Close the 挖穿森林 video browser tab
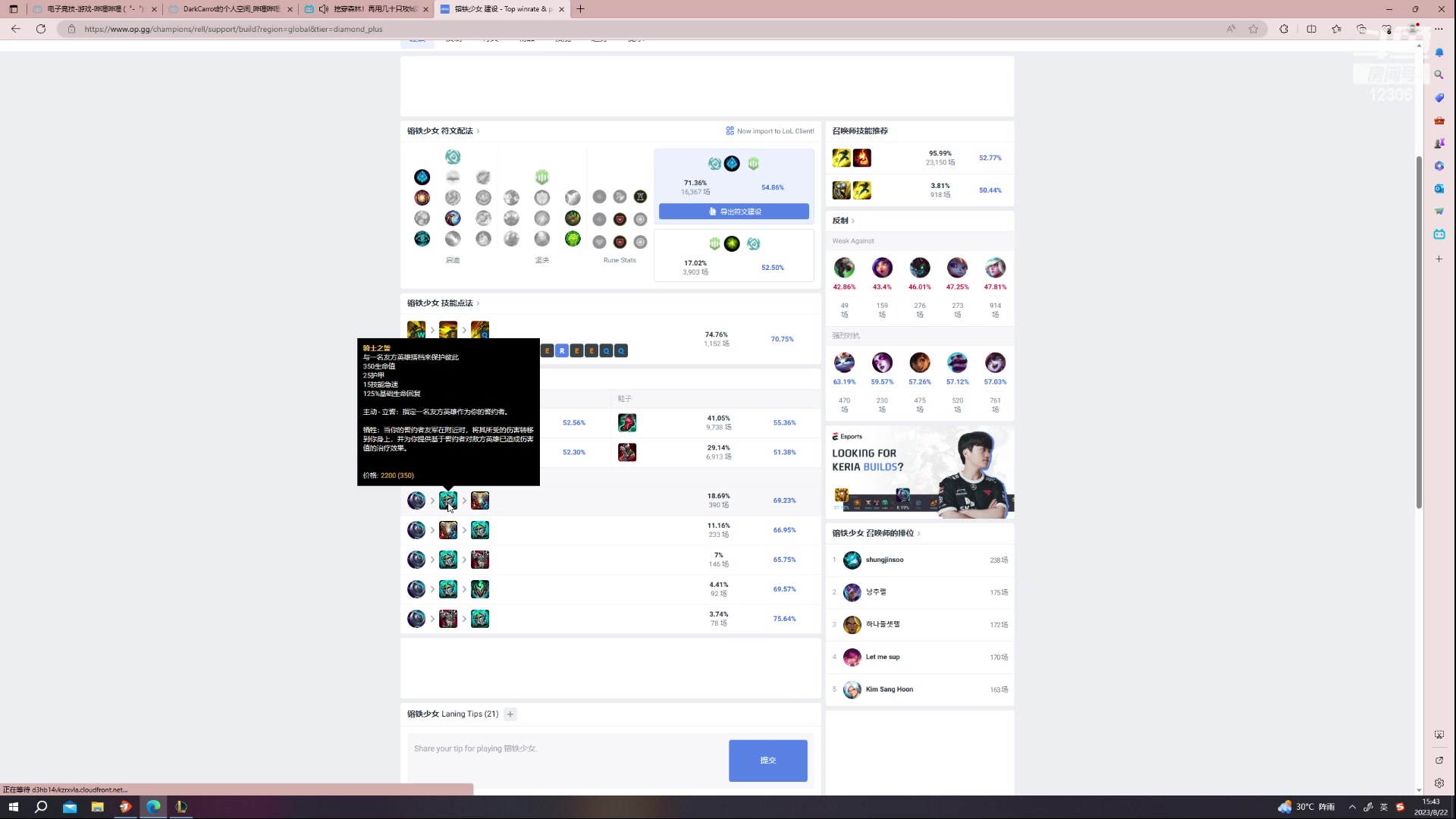This screenshot has height=819, width=1456. 425,9
